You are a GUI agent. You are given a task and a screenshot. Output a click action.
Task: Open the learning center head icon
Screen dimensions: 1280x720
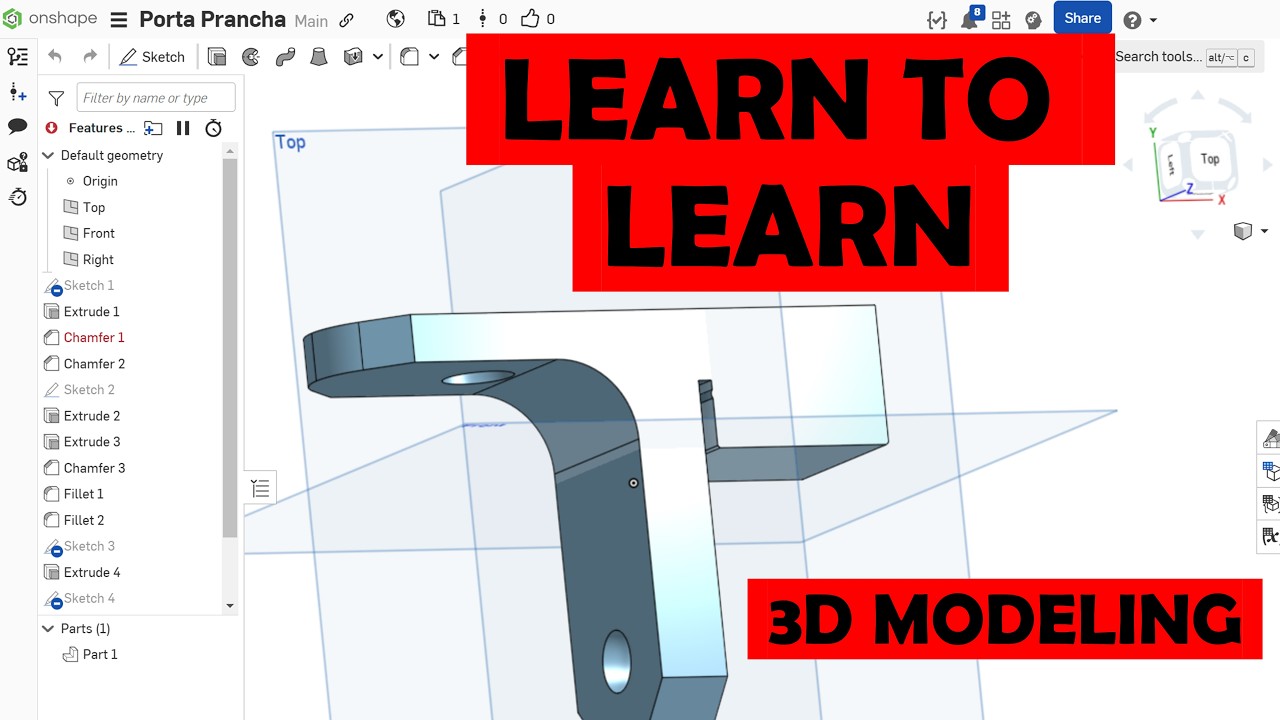coord(1033,20)
